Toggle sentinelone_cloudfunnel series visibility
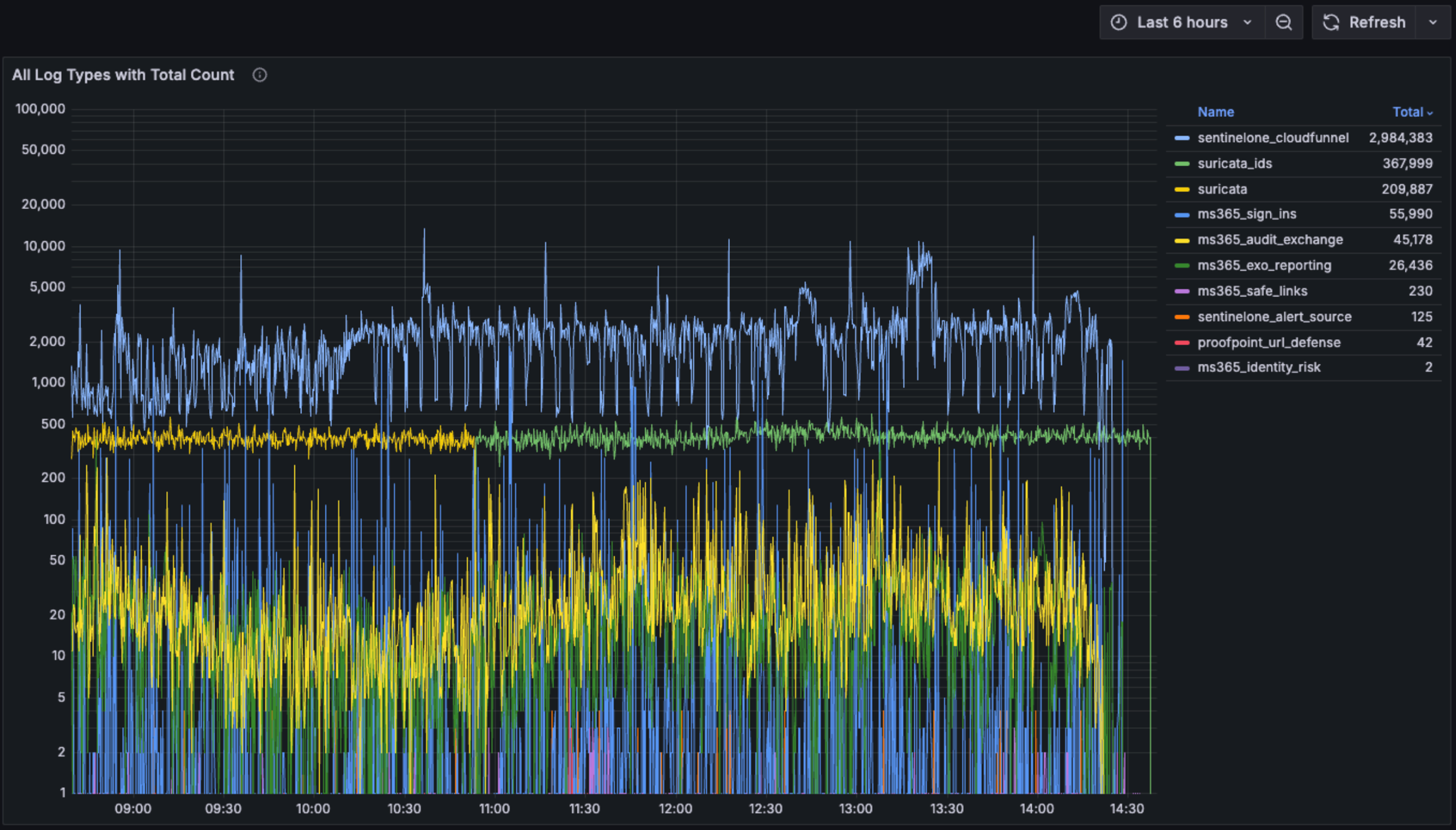1456x830 pixels. pos(1272,138)
